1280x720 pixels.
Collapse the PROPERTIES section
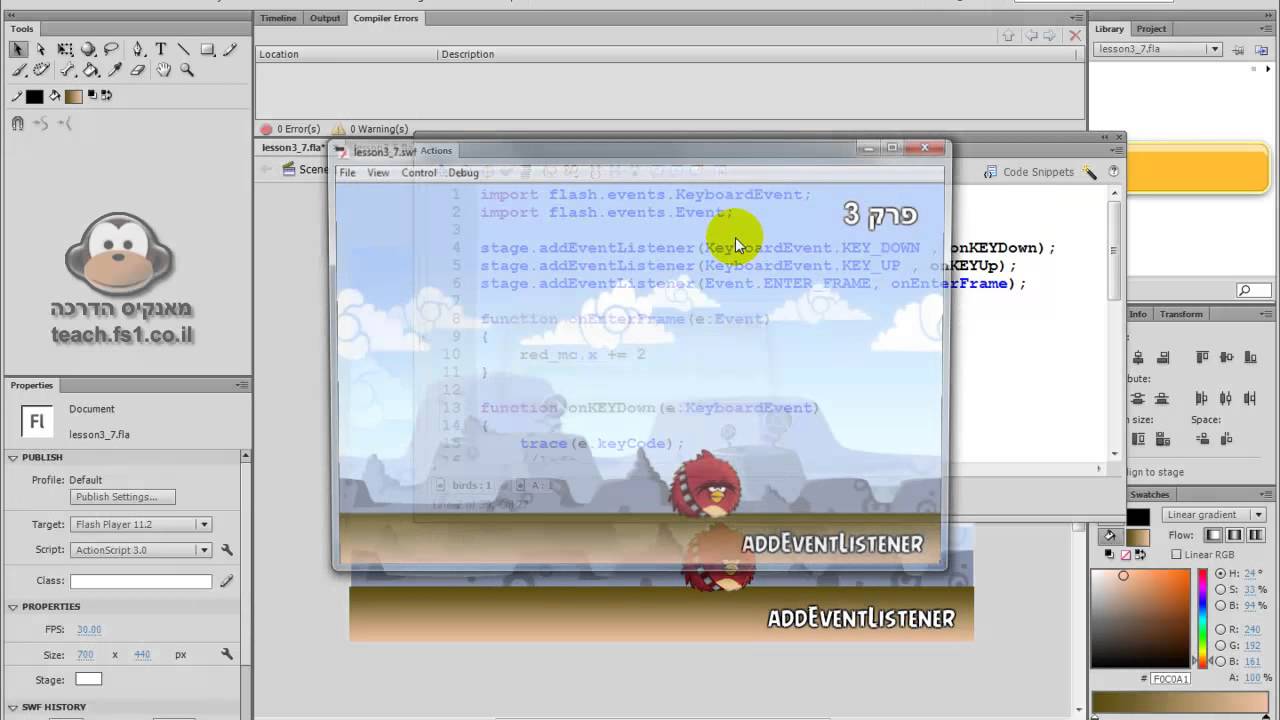pyautogui.click(x=14, y=607)
